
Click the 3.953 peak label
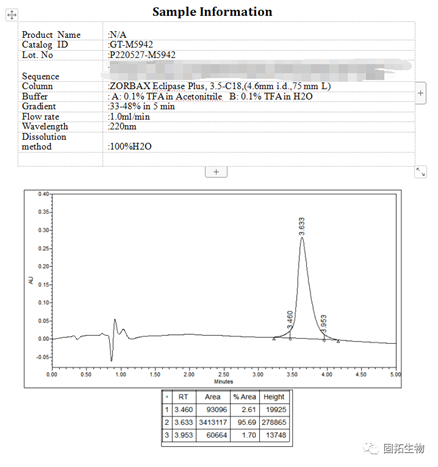pyautogui.click(x=323, y=323)
